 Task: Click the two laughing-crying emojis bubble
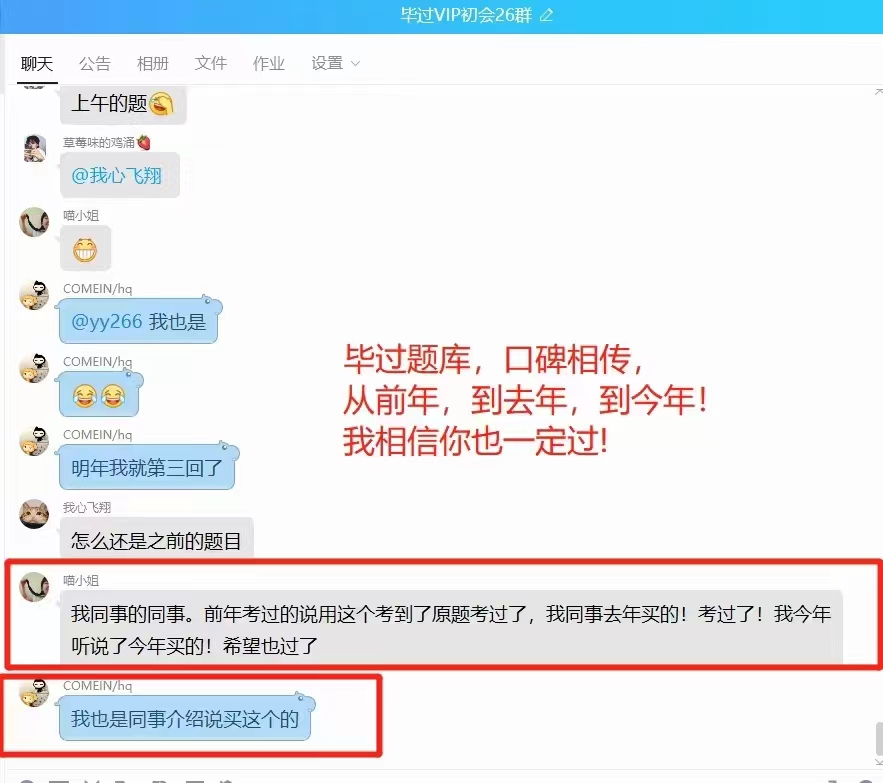point(99,395)
